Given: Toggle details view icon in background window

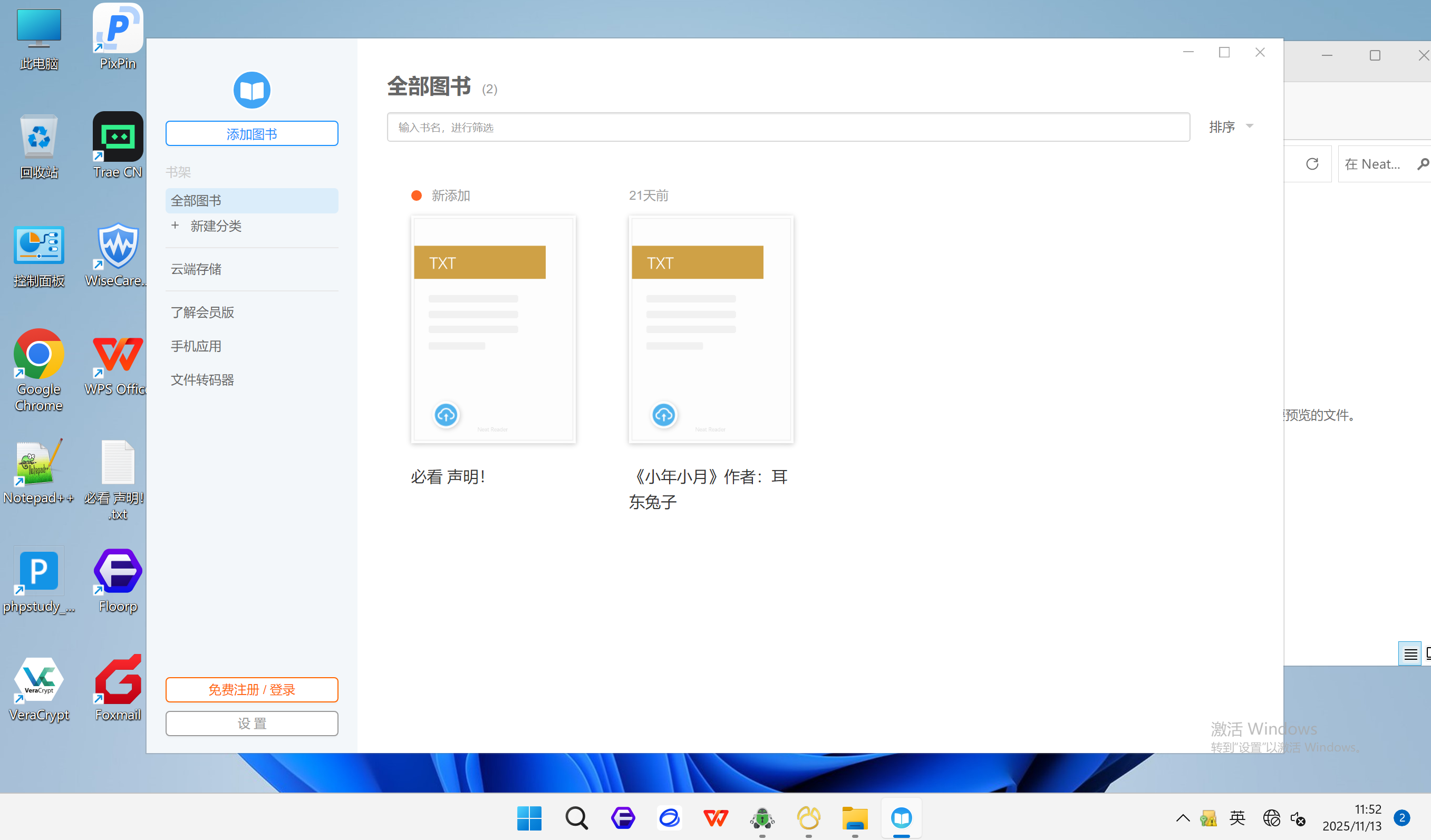Looking at the screenshot, I should coord(1409,655).
